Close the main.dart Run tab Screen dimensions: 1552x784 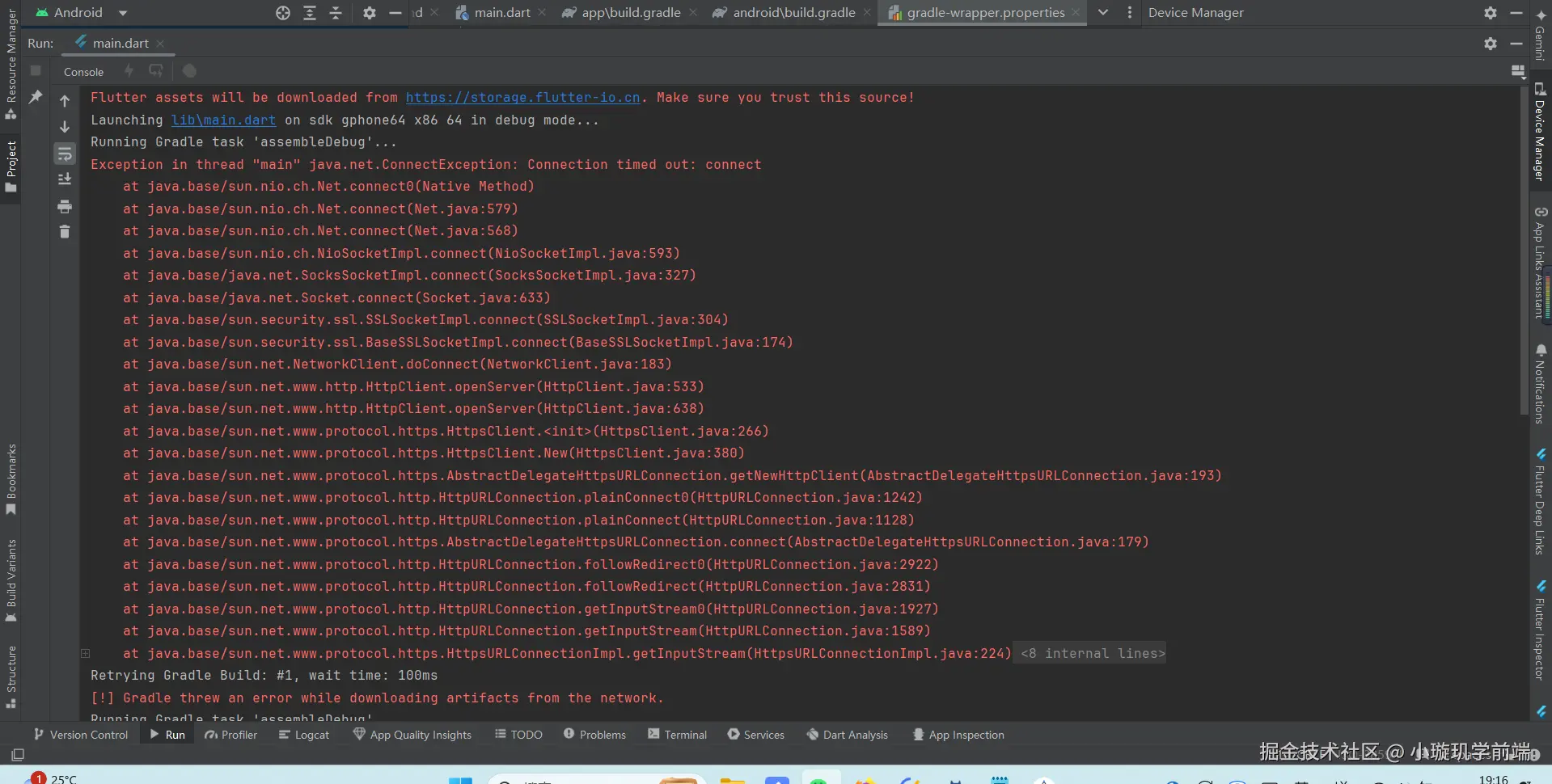[x=160, y=44]
